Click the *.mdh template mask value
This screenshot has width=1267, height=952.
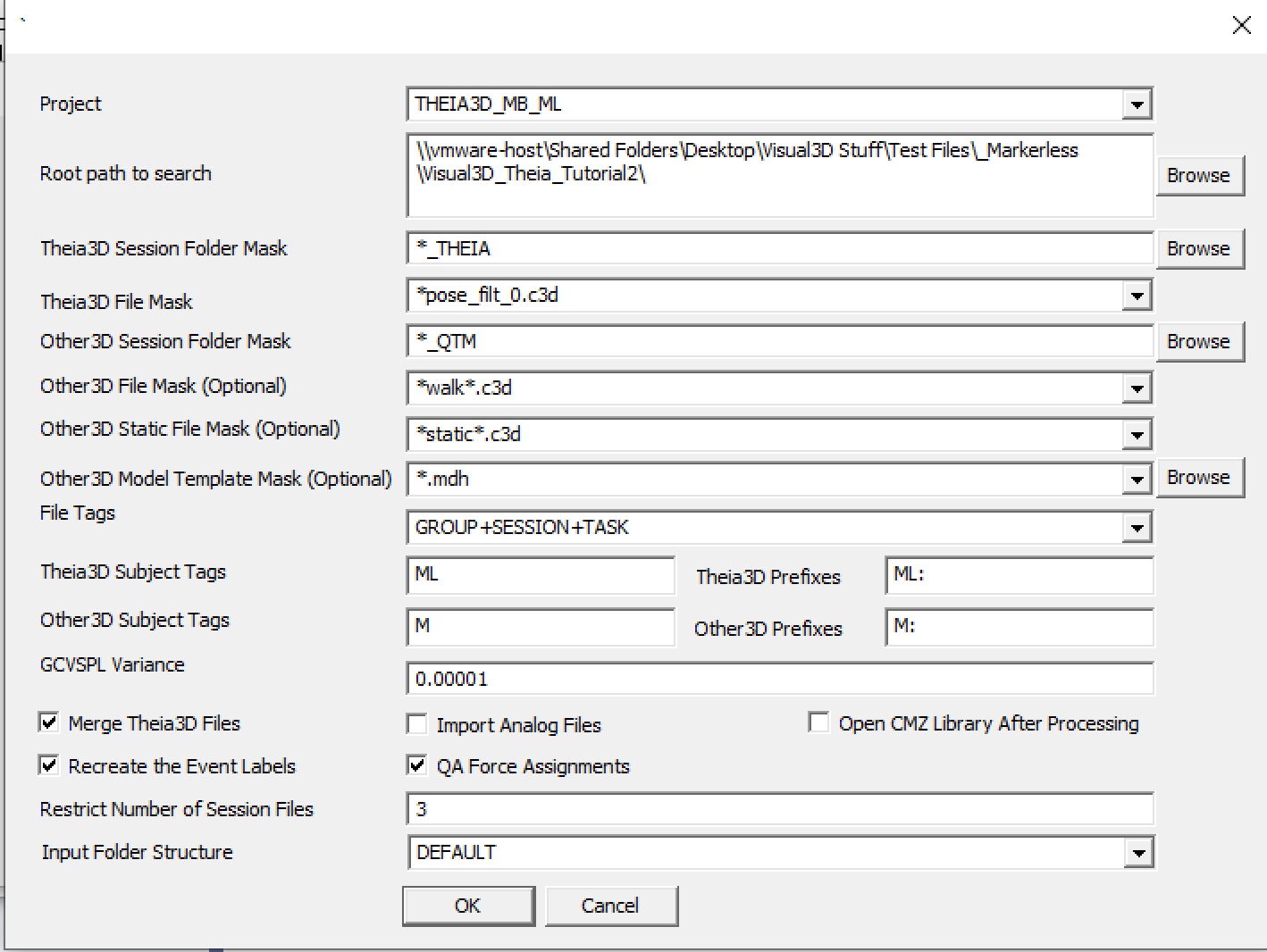442,480
